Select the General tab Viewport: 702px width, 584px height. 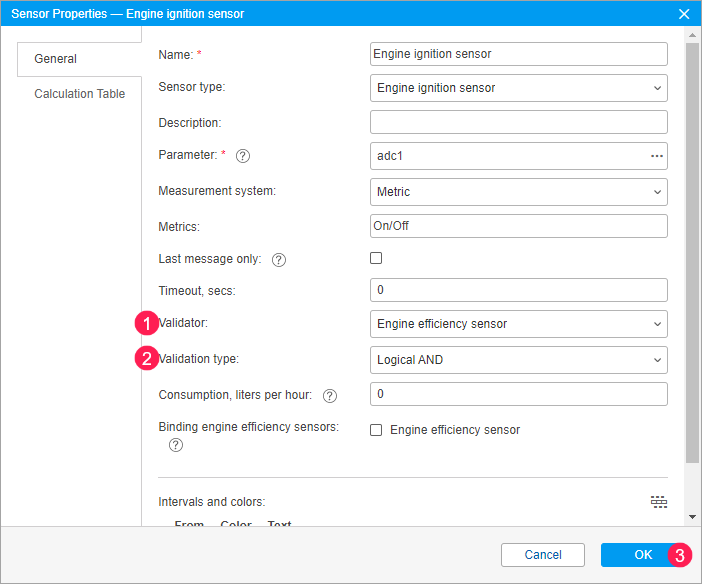coord(56,59)
